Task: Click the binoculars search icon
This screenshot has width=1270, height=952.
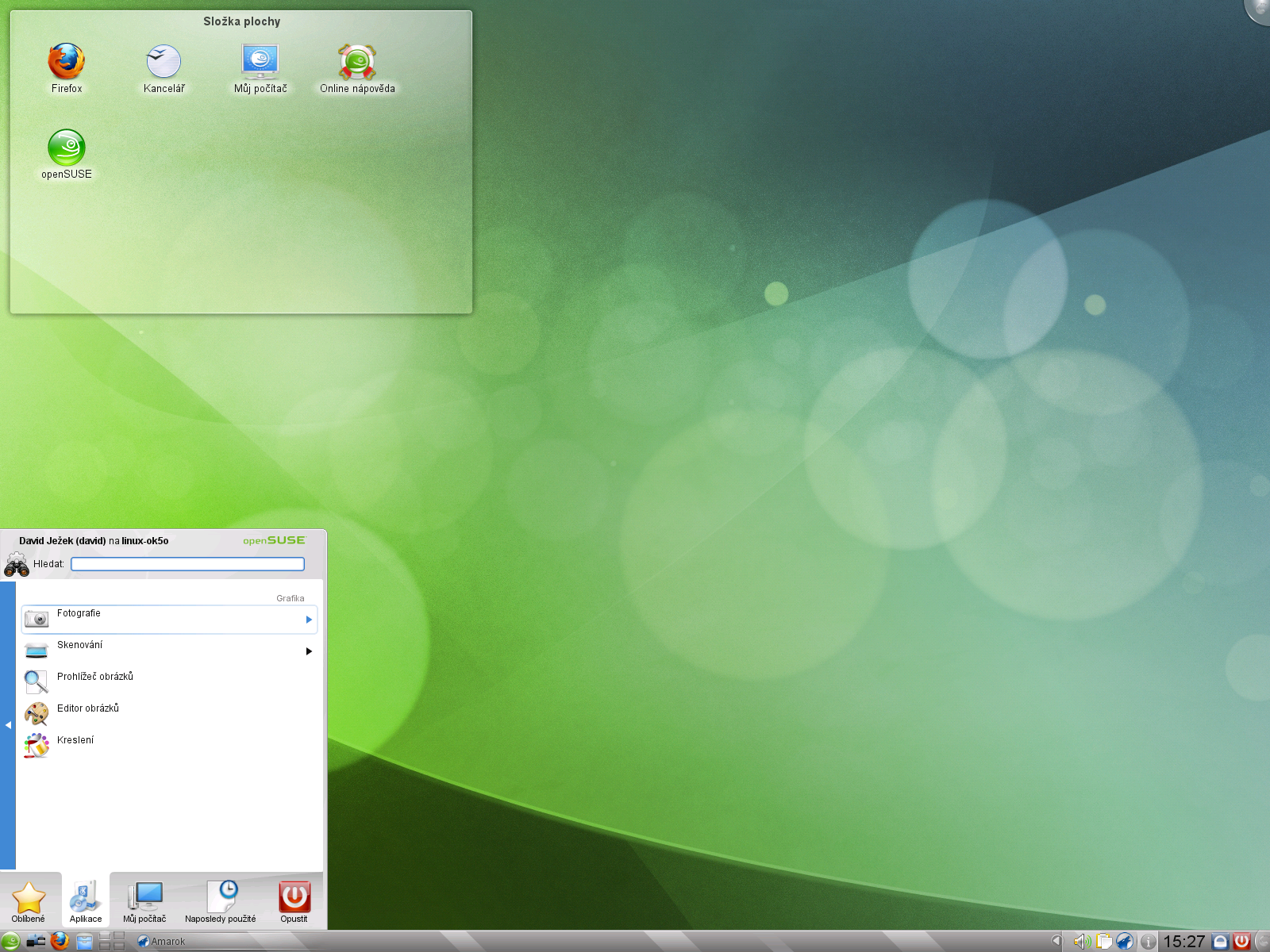Action: click(x=17, y=564)
